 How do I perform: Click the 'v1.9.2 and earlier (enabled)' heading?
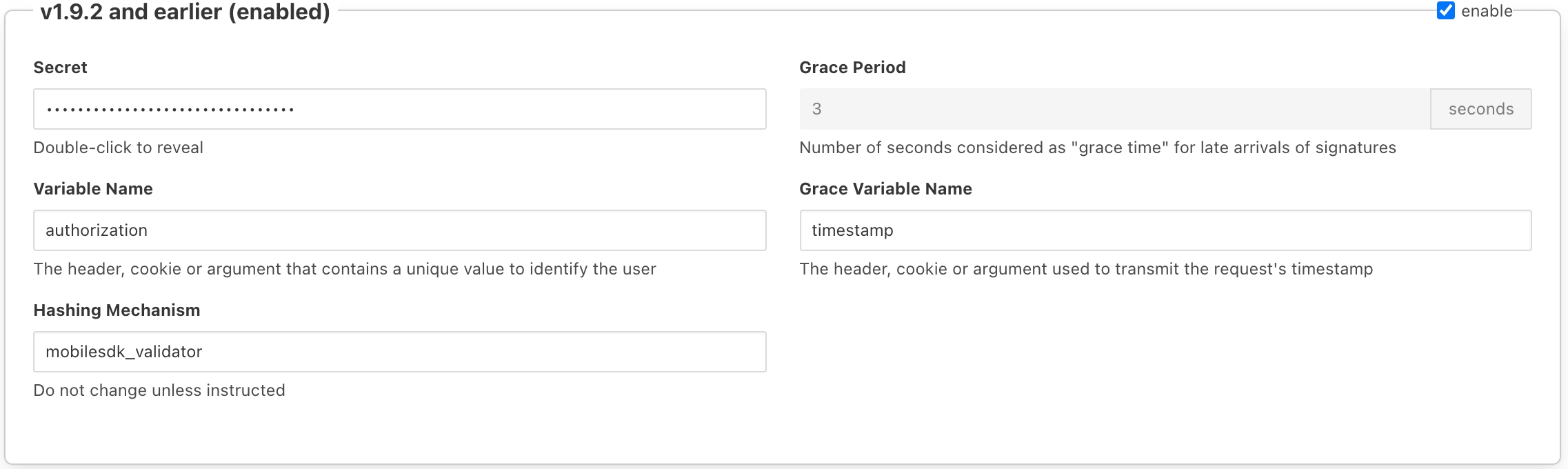point(185,12)
